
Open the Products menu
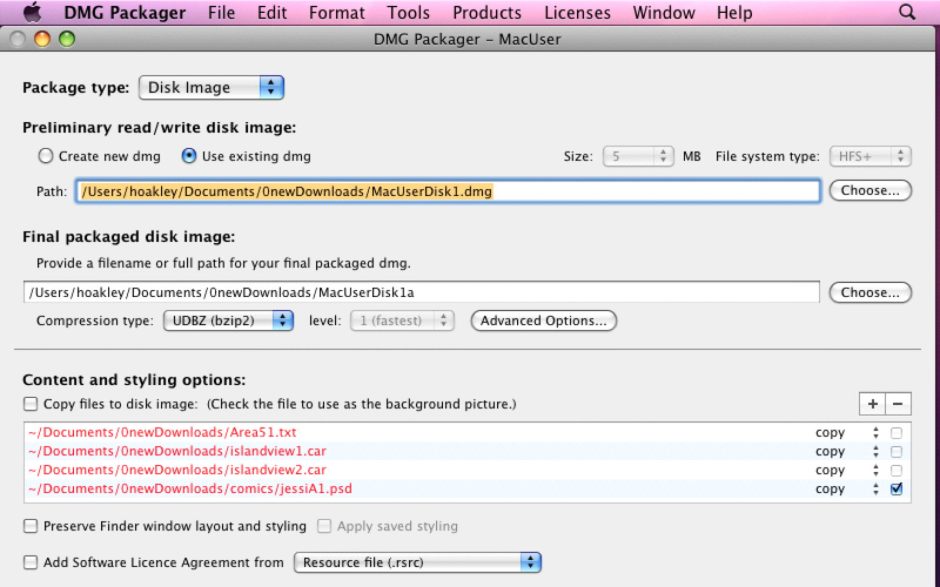tap(487, 13)
